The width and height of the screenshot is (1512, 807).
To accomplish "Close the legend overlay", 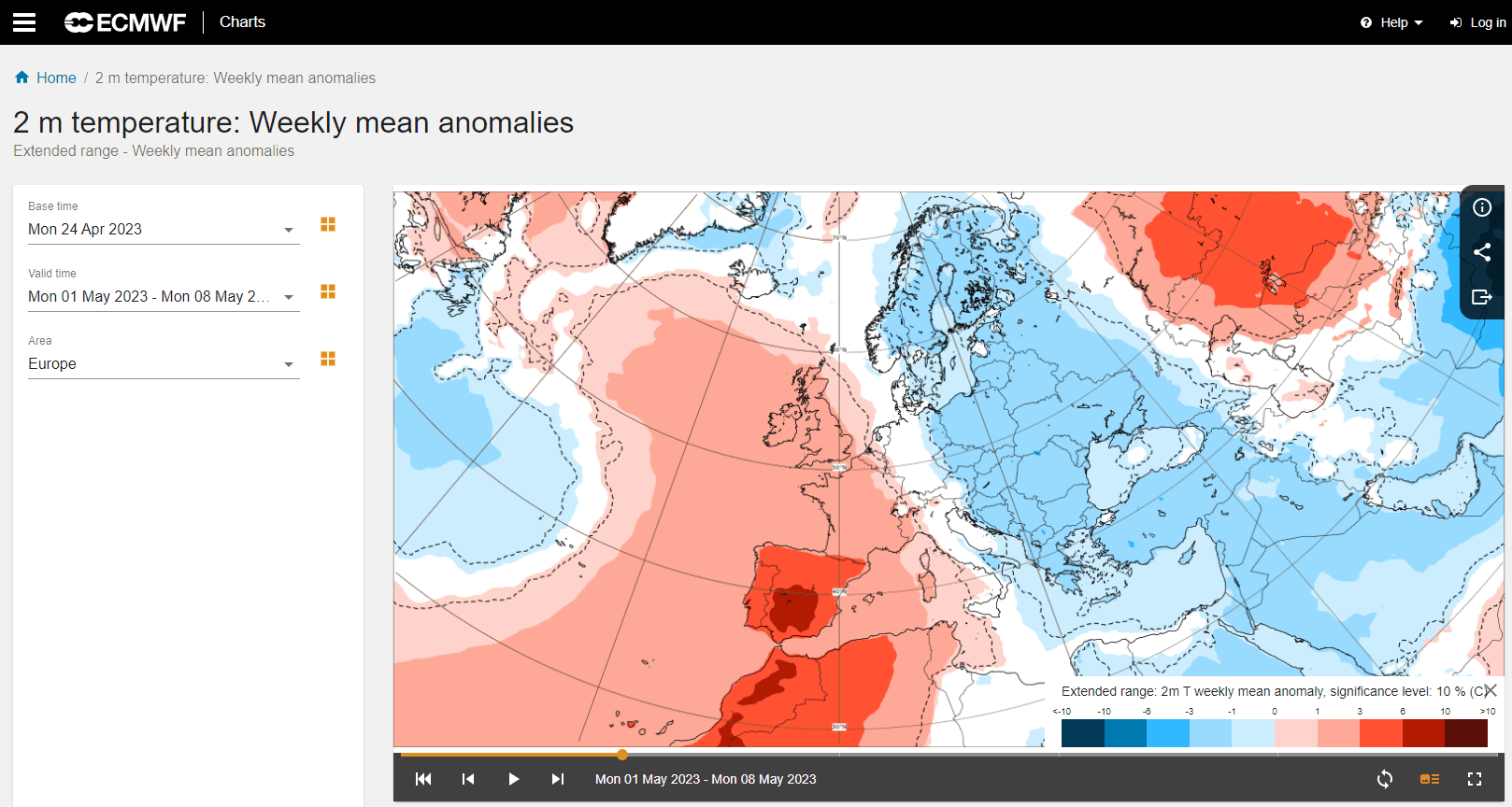I will [1491, 690].
